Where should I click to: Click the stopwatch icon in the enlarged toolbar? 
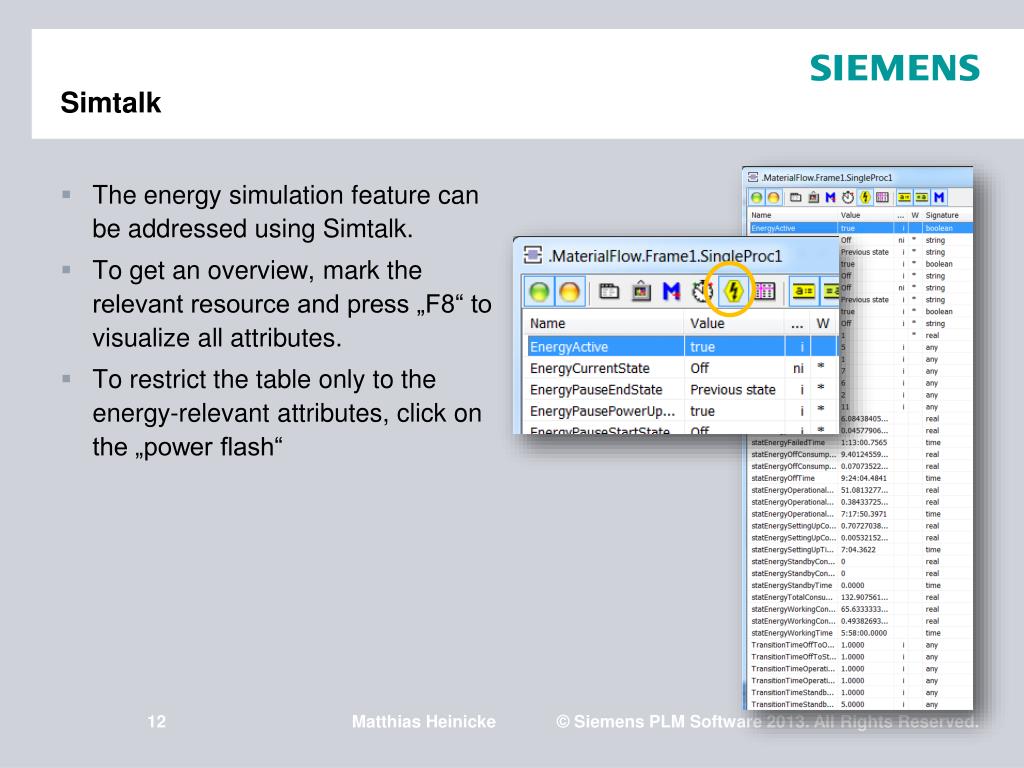703,291
